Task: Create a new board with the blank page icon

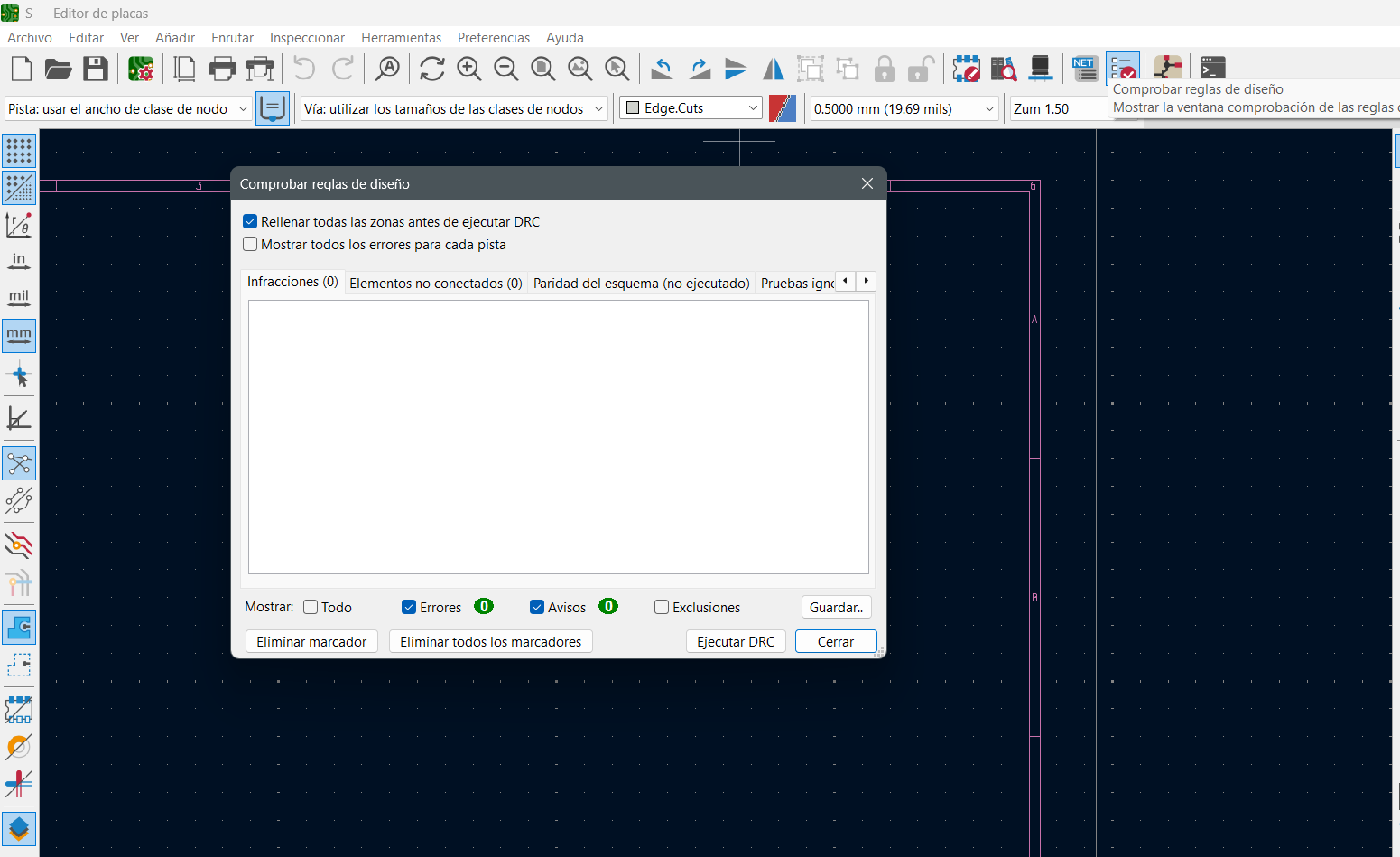Action: tap(22, 69)
